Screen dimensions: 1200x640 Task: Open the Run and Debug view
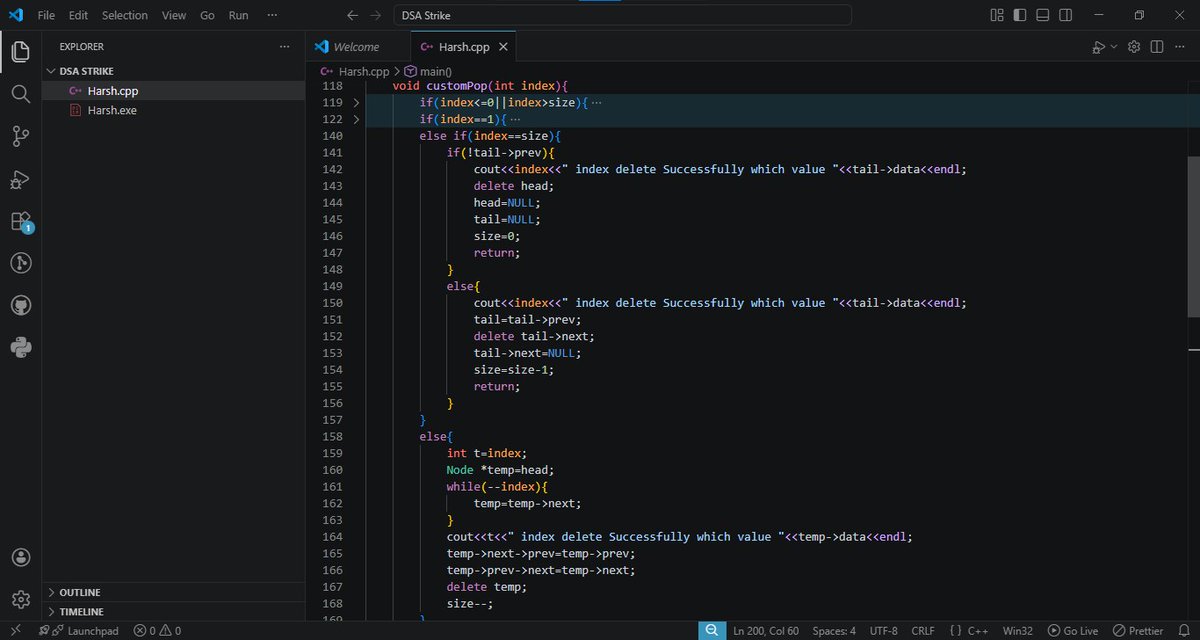[21, 179]
